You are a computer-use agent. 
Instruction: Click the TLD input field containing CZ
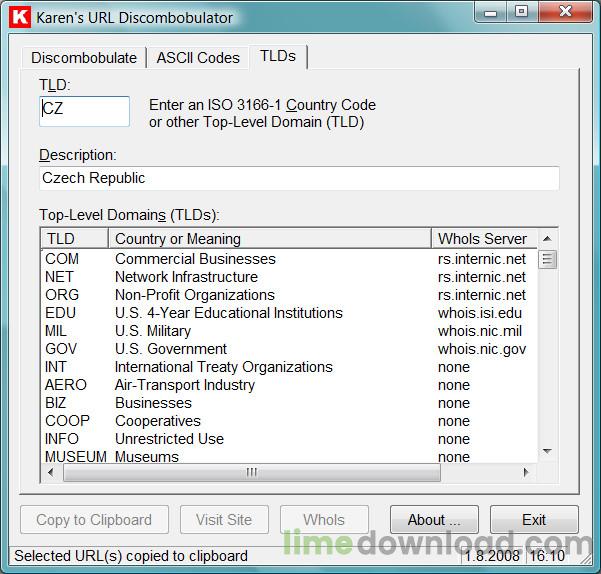pyautogui.click(x=84, y=111)
